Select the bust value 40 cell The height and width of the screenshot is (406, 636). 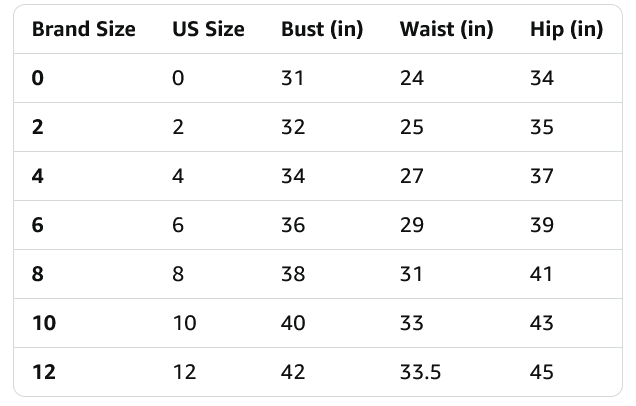click(294, 323)
